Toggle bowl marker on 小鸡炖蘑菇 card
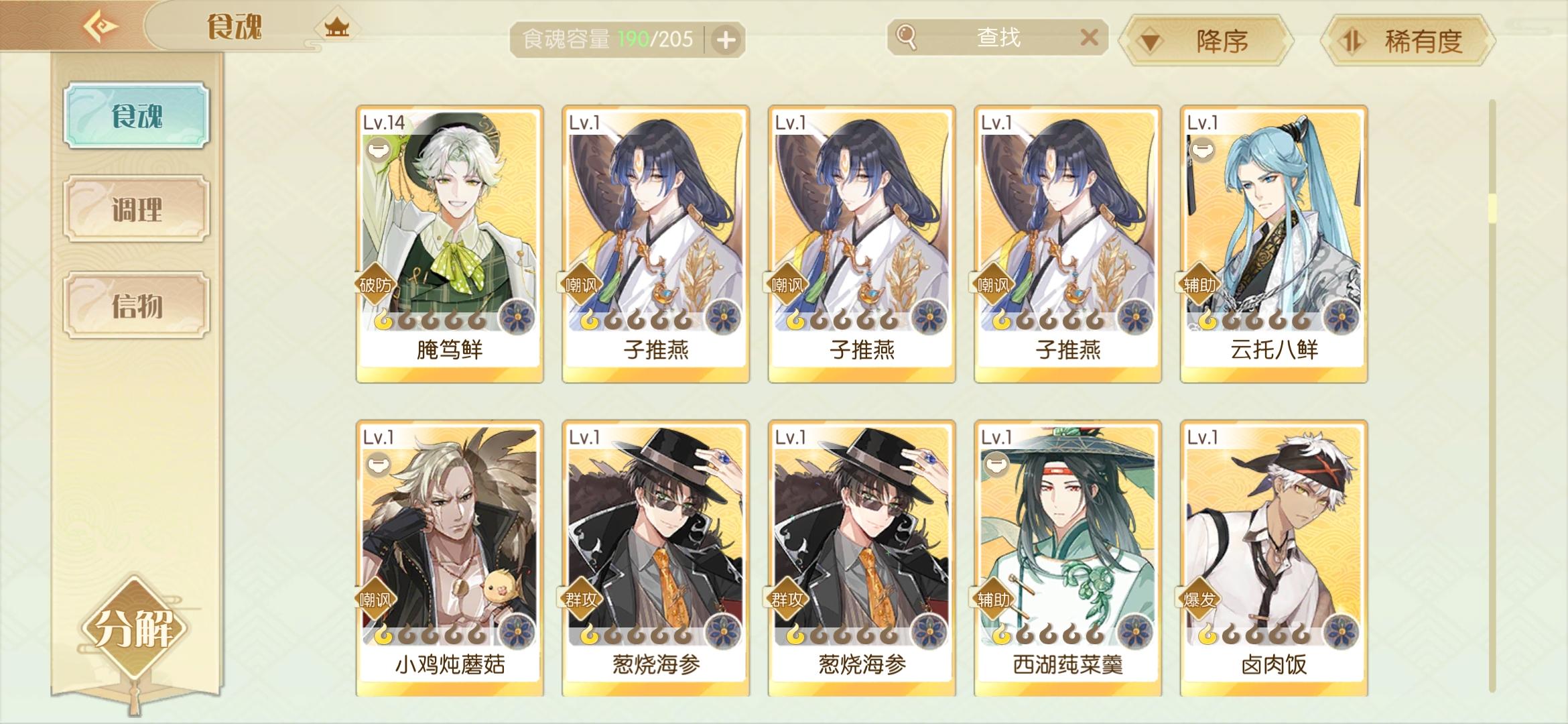Image resolution: width=1568 pixels, height=724 pixels. click(x=377, y=464)
